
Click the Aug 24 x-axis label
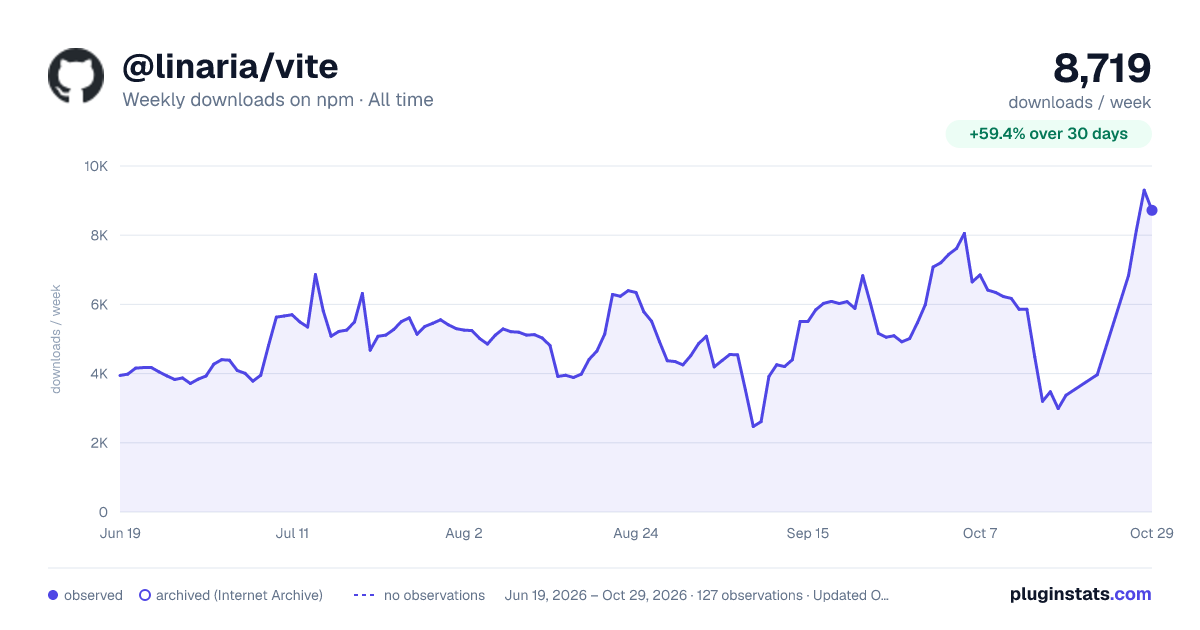(x=636, y=534)
